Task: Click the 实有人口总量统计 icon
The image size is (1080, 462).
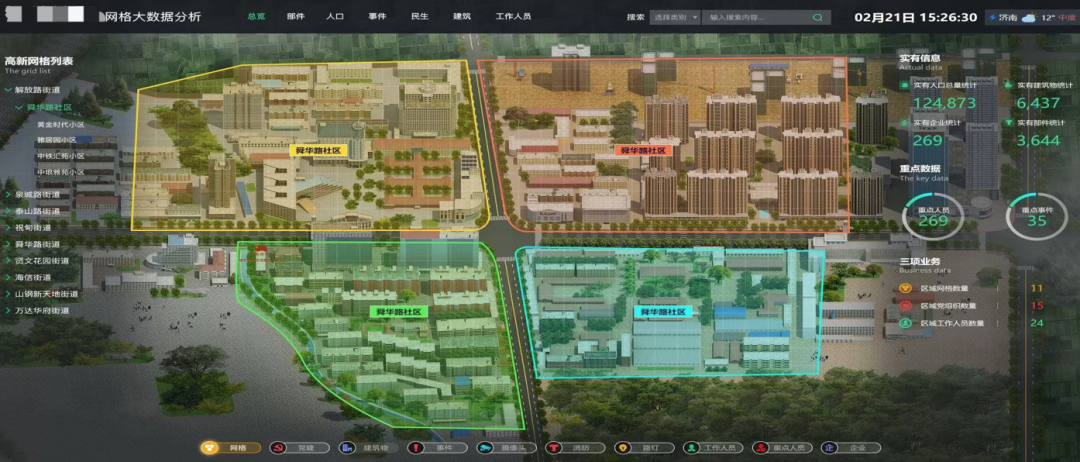Action: coord(904,85)
